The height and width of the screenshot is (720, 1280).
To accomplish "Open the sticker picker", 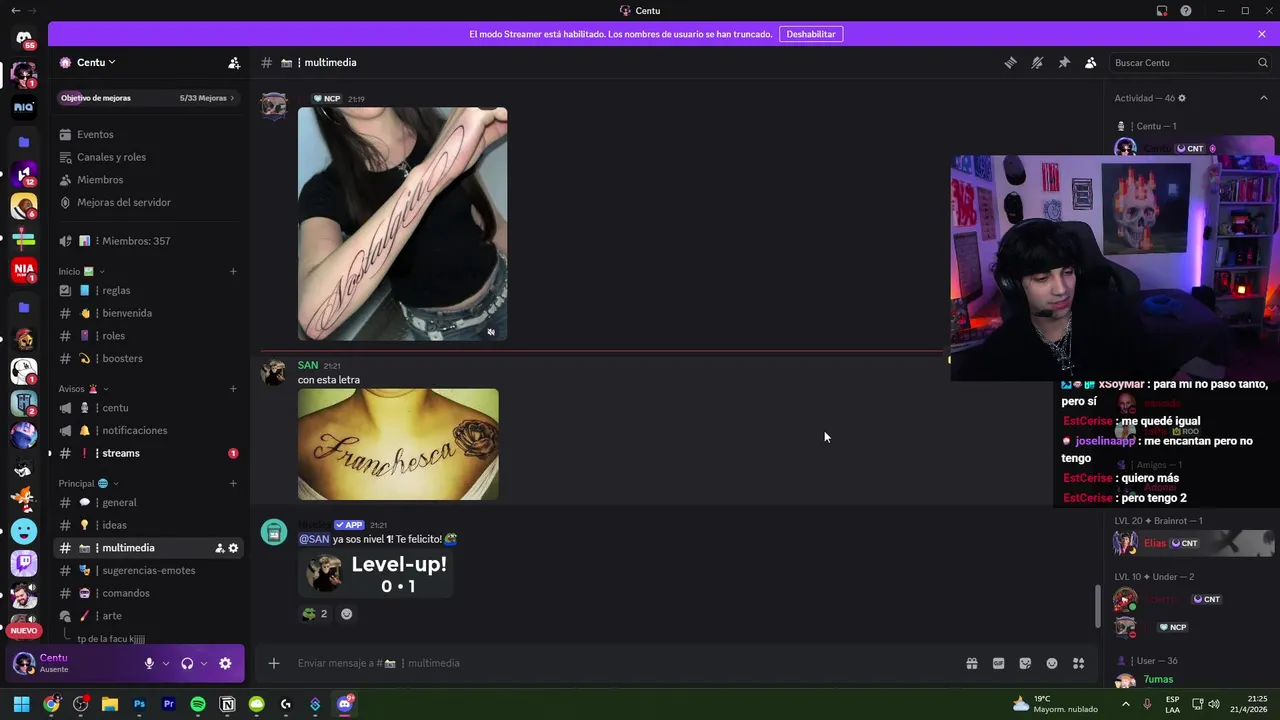I will pos(1025,663).
